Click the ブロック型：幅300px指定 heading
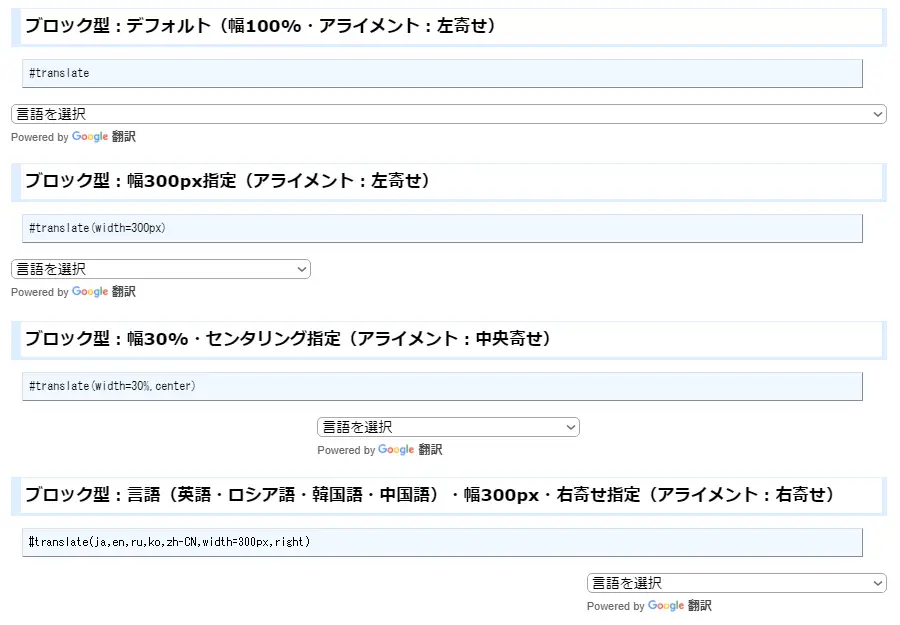This screenshot has height=625, width=900. pyautogui.click(x=449, y=182)
